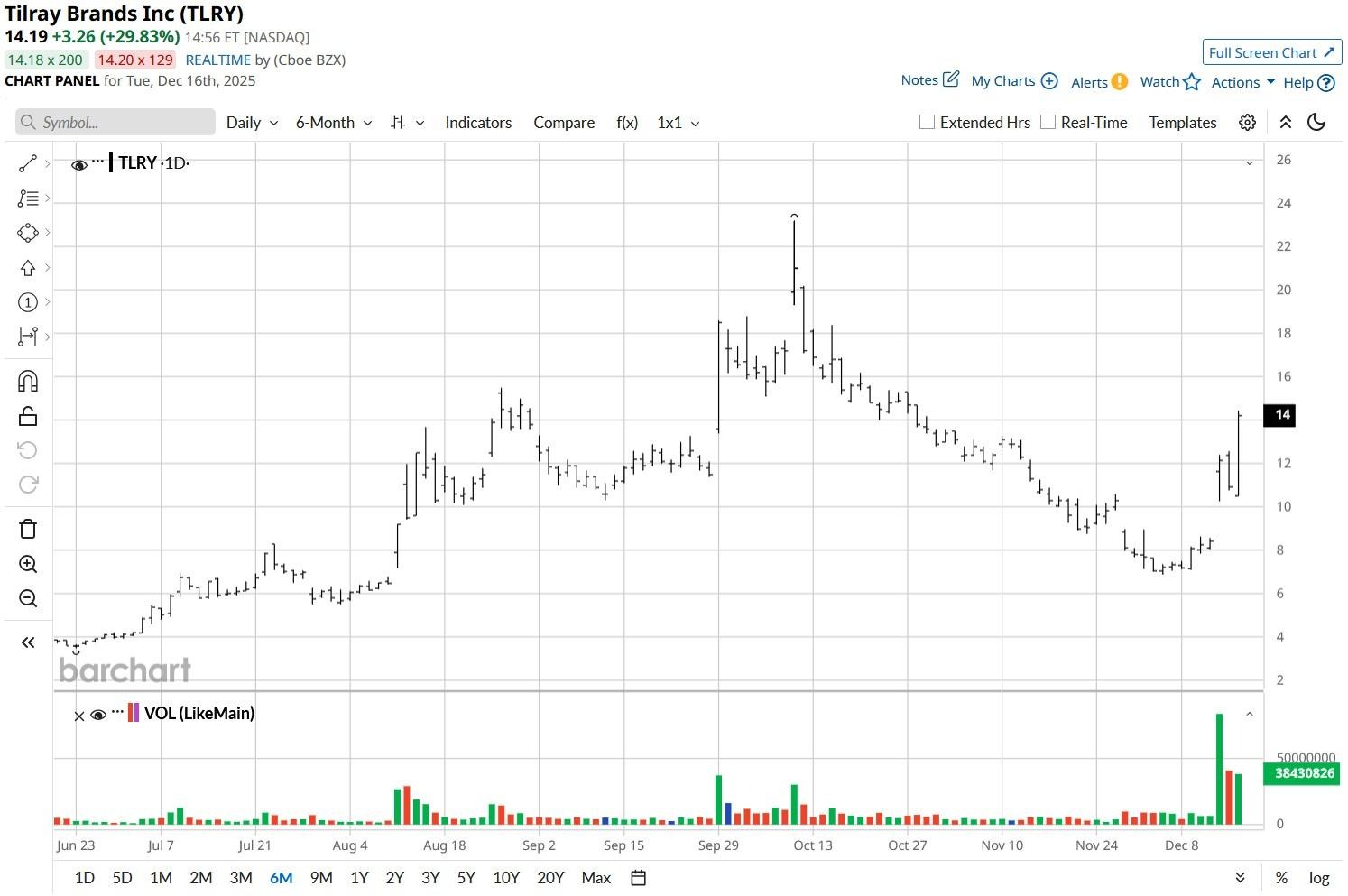Open the Daily frequency dropdown
This screenshot has width=1348, height=896.
click(252, 123)
